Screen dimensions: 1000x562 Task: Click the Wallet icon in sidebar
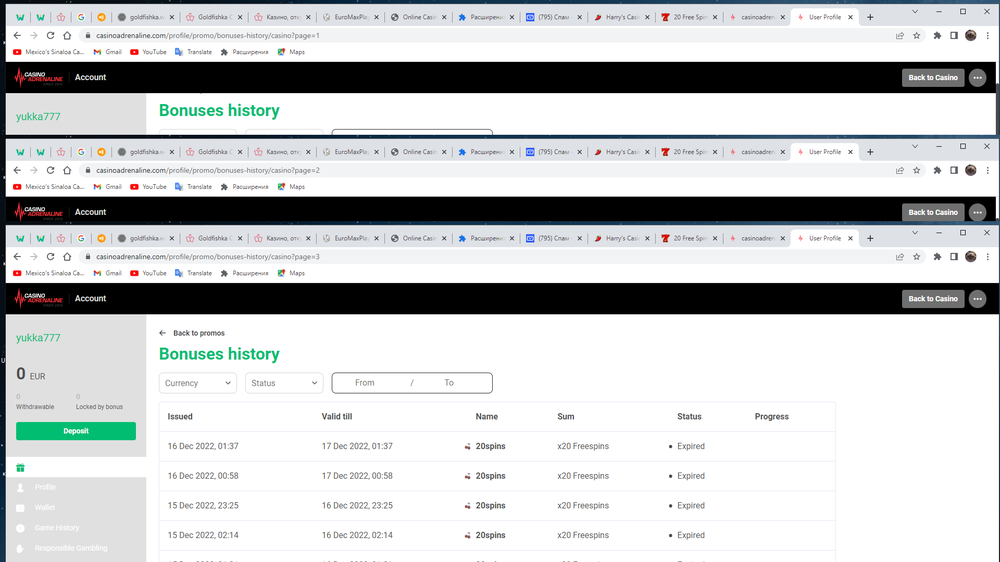point(20,508)
